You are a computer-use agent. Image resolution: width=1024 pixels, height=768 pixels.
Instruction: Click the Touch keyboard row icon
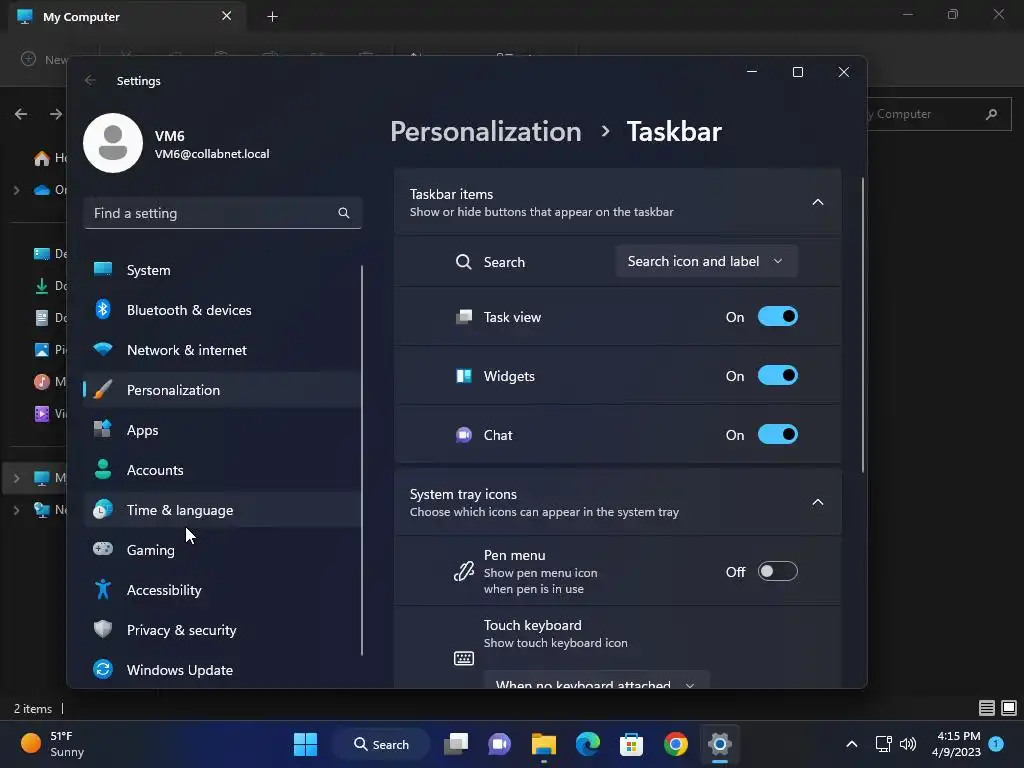point(464,658)
